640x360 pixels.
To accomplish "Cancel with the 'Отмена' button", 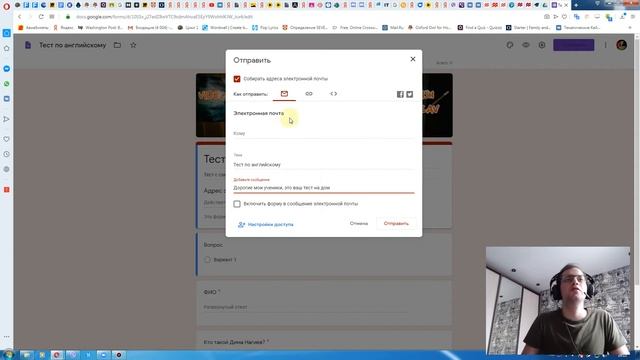I will point(359,224).
